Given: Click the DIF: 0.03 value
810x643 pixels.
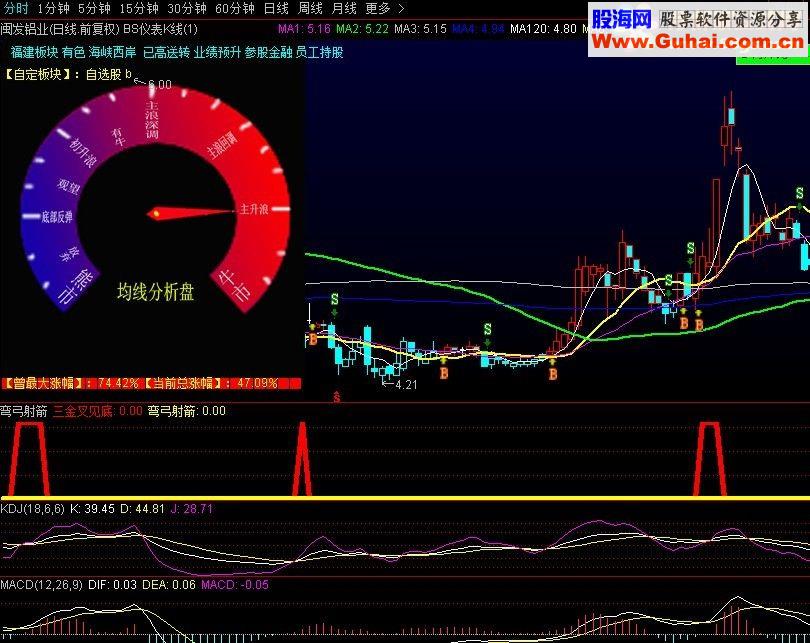Looking at the screenshot, I should (113, 585).
